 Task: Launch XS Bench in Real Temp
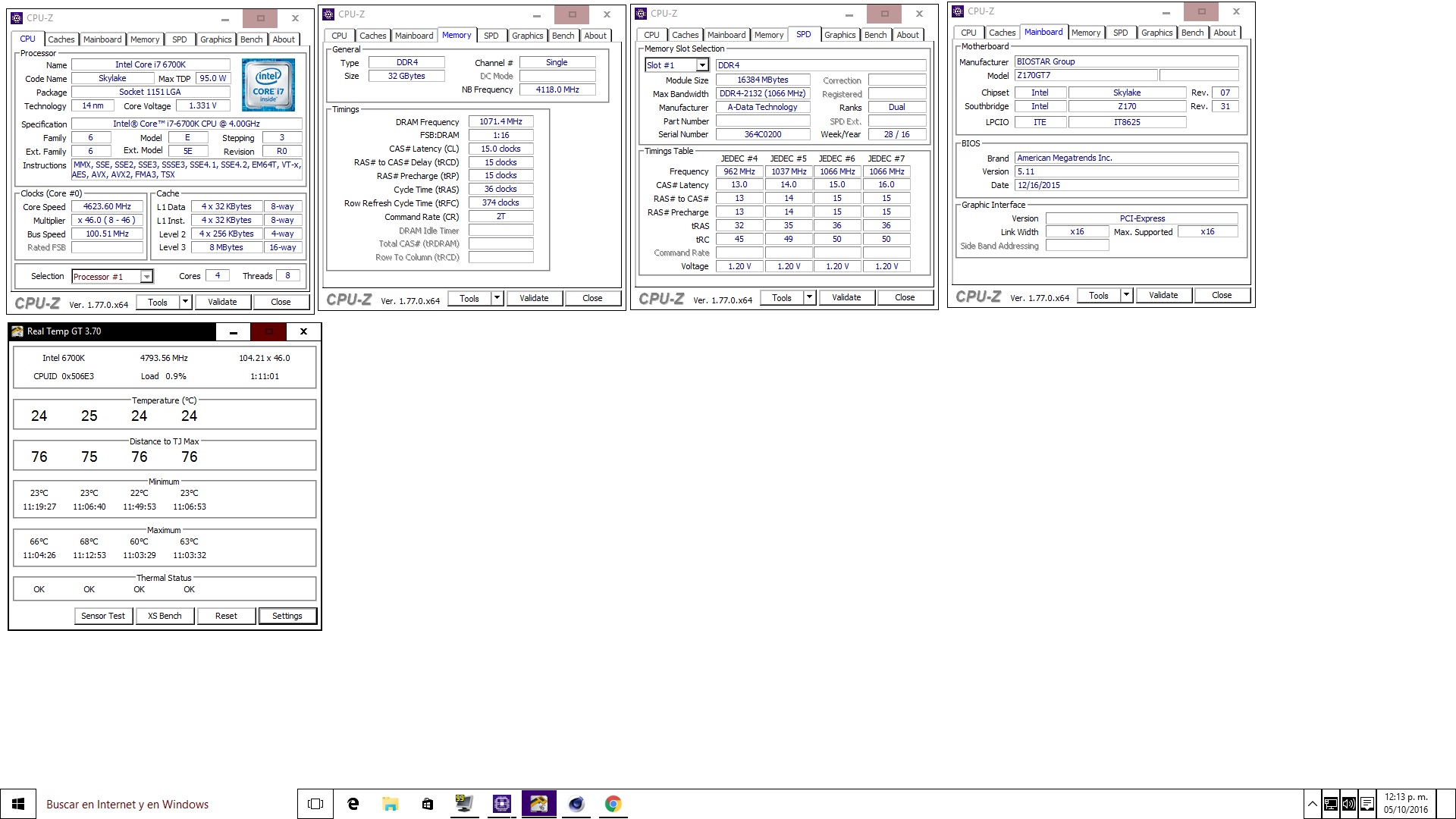tap(165, 616)
